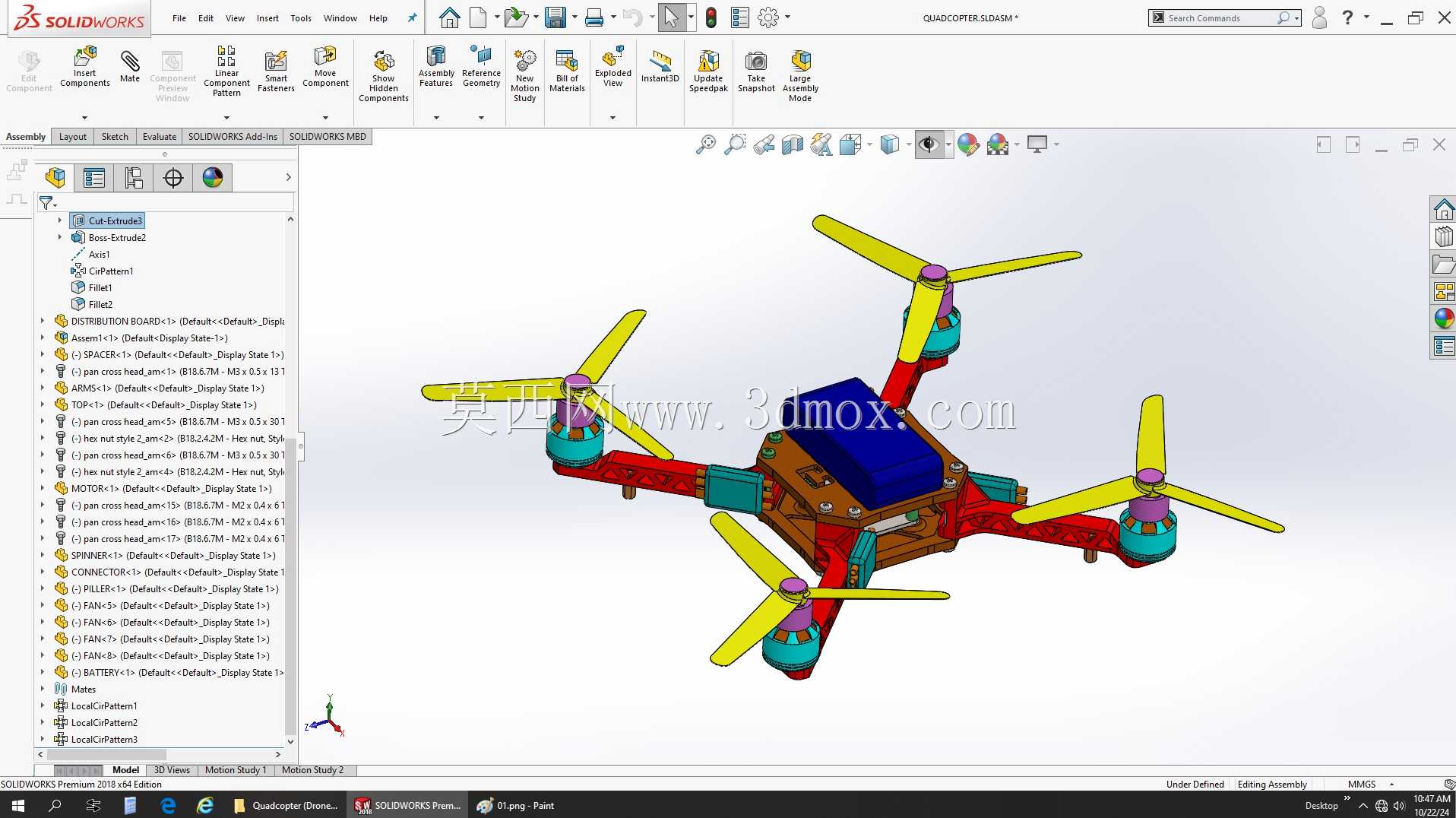
Task: Toggle Large Assembly Mode
Action: (800, 75)
